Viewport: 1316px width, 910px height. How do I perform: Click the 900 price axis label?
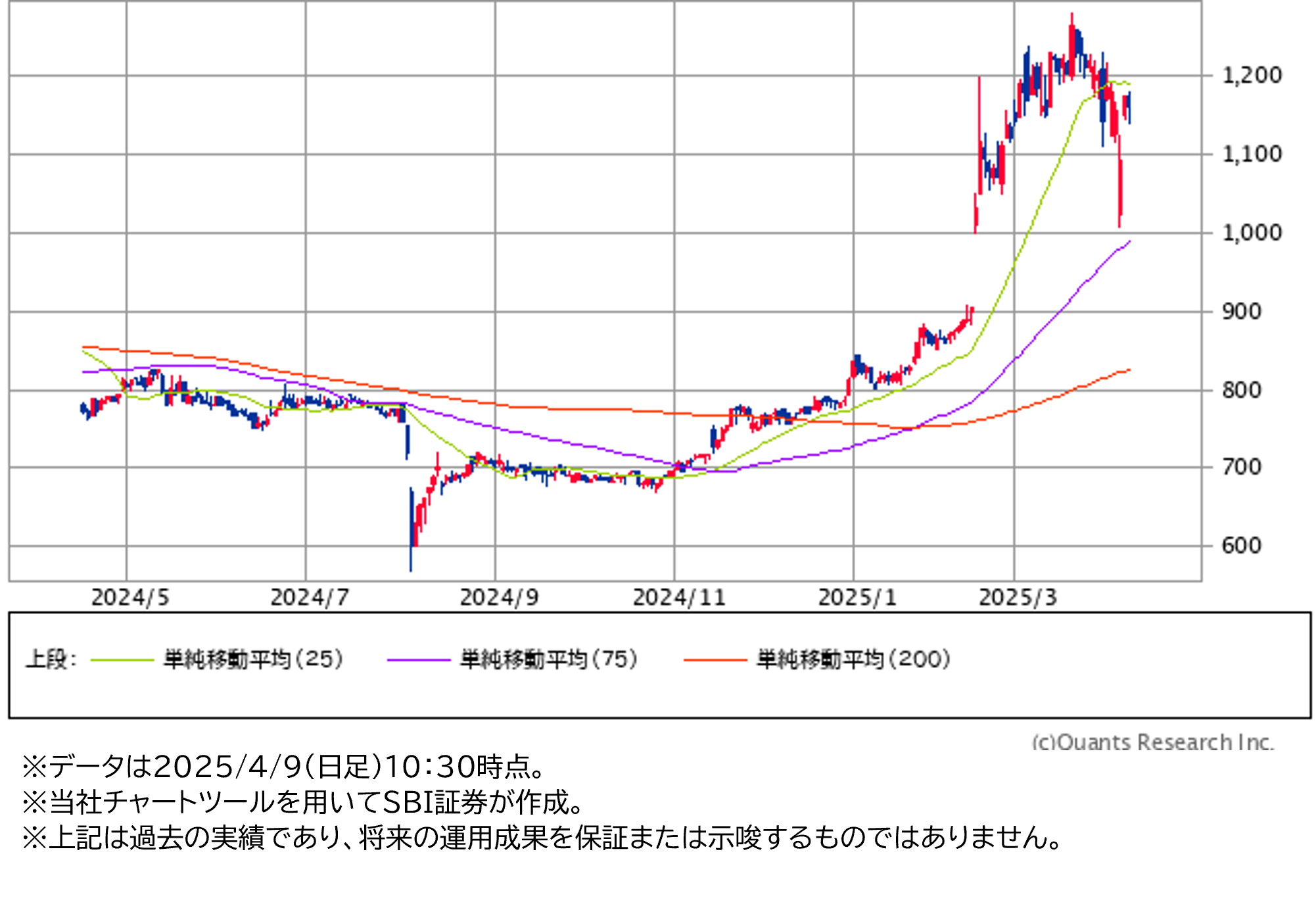pyautogui.click(x=1241, y=312)
